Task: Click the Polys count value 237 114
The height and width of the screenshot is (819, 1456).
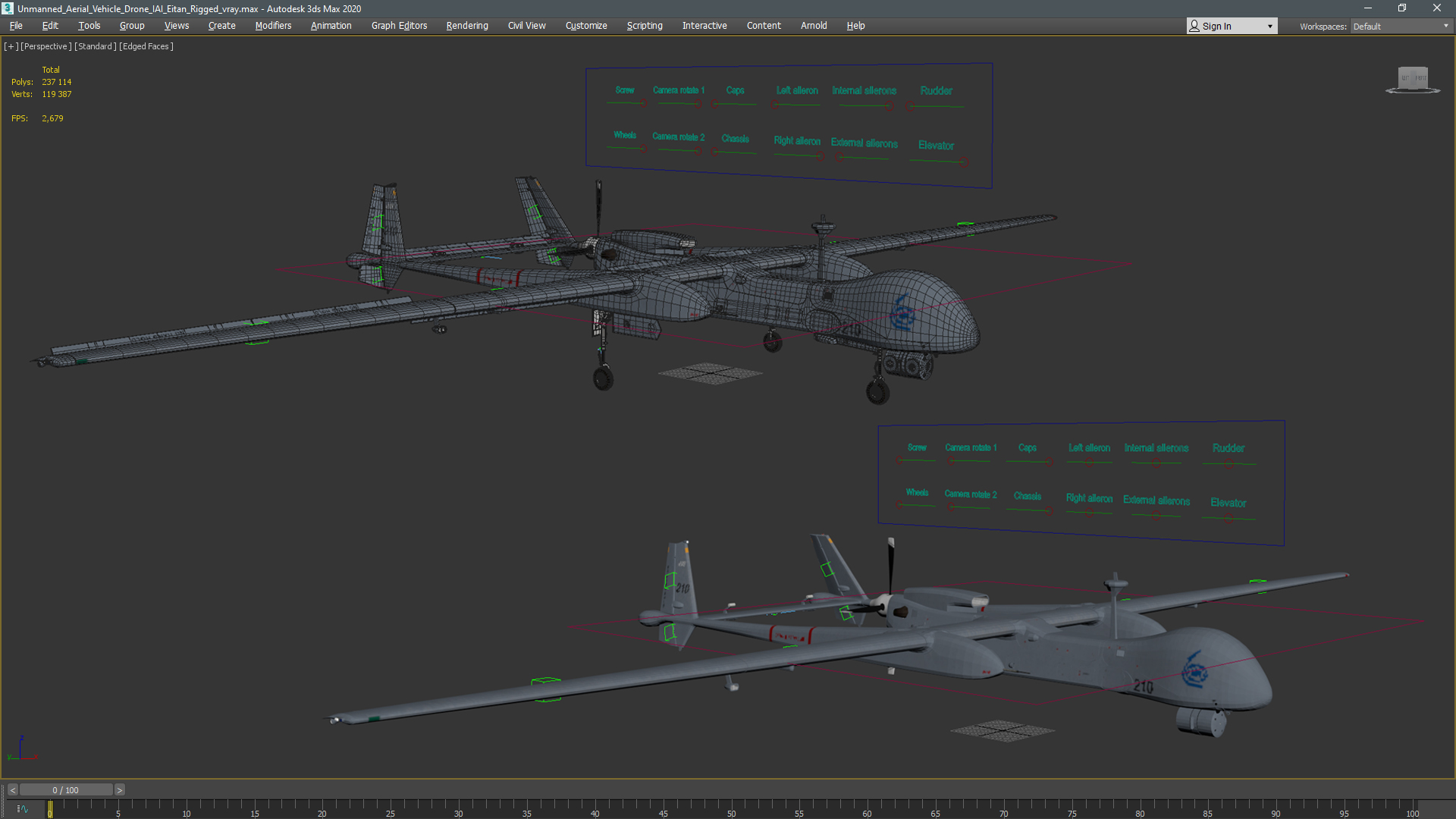Action: 57,82
